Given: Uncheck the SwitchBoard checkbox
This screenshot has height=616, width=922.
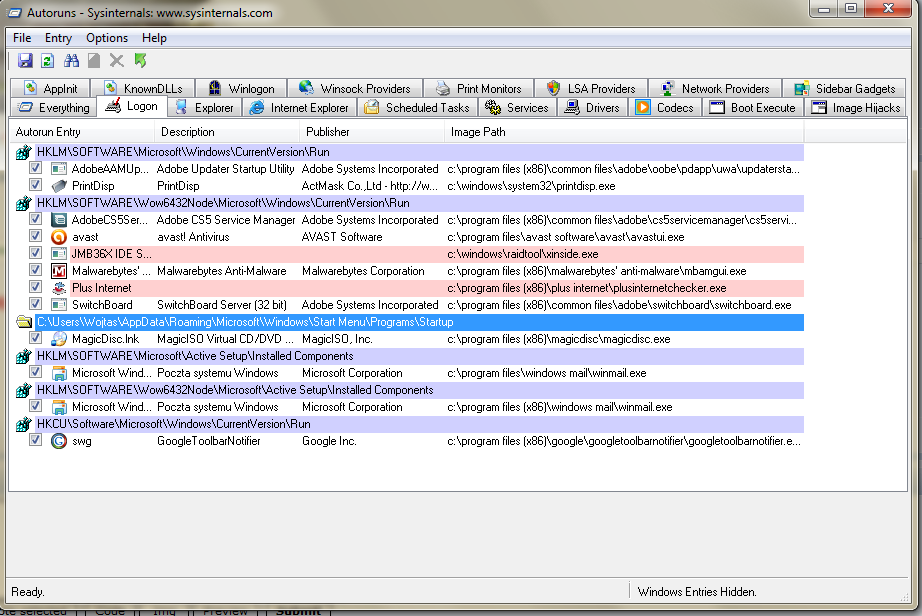Looking at the screenshot, I should (x=35, y=304).
